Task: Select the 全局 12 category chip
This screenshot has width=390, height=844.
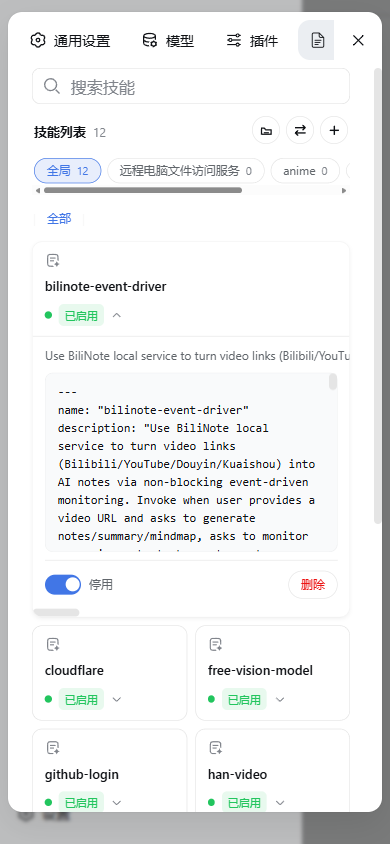Action: (x=68, y=171)
